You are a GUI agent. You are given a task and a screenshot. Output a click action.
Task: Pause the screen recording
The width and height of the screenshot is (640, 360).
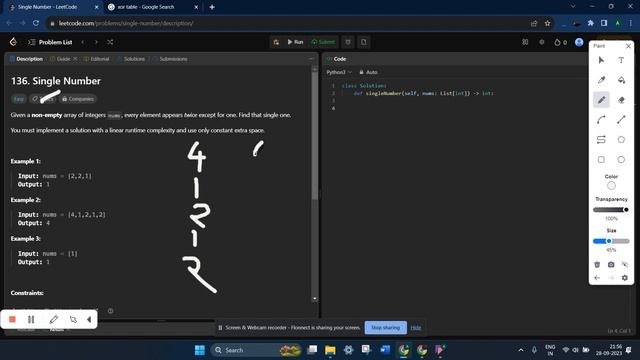click(31, 319)
